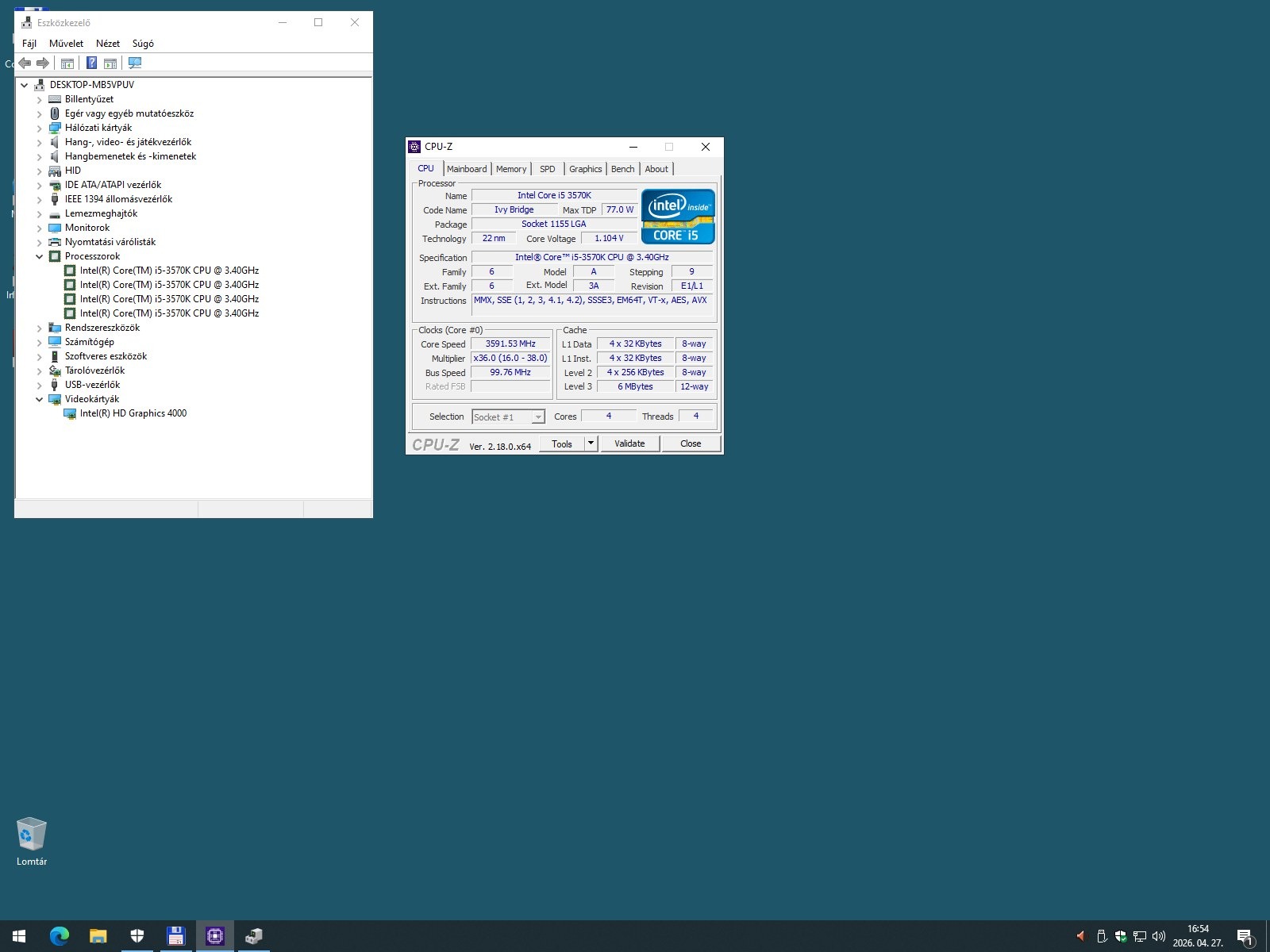Open the Tools dropdown arrow in CPU-Z
The width and height of the screenshot is (1270, 952).
coord(591,443)
